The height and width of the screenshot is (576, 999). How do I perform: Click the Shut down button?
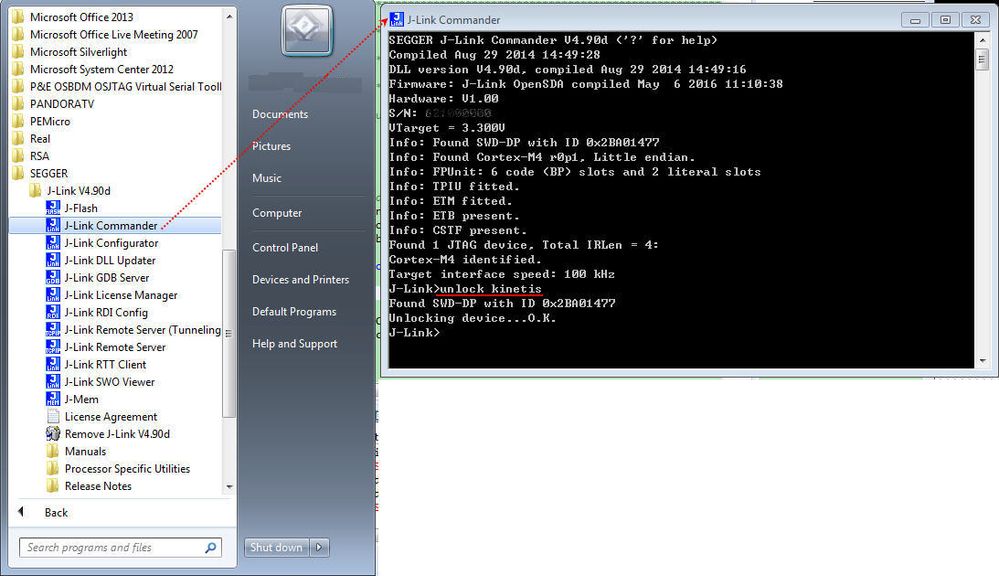(x=276, y=547)
